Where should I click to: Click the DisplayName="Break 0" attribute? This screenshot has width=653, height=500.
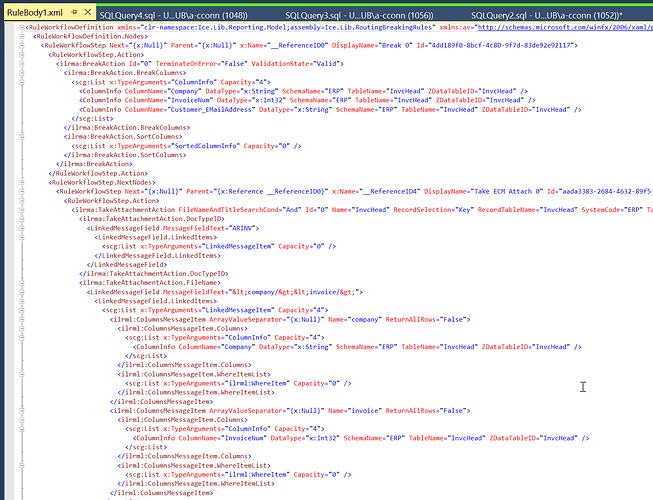coord(372,45)
